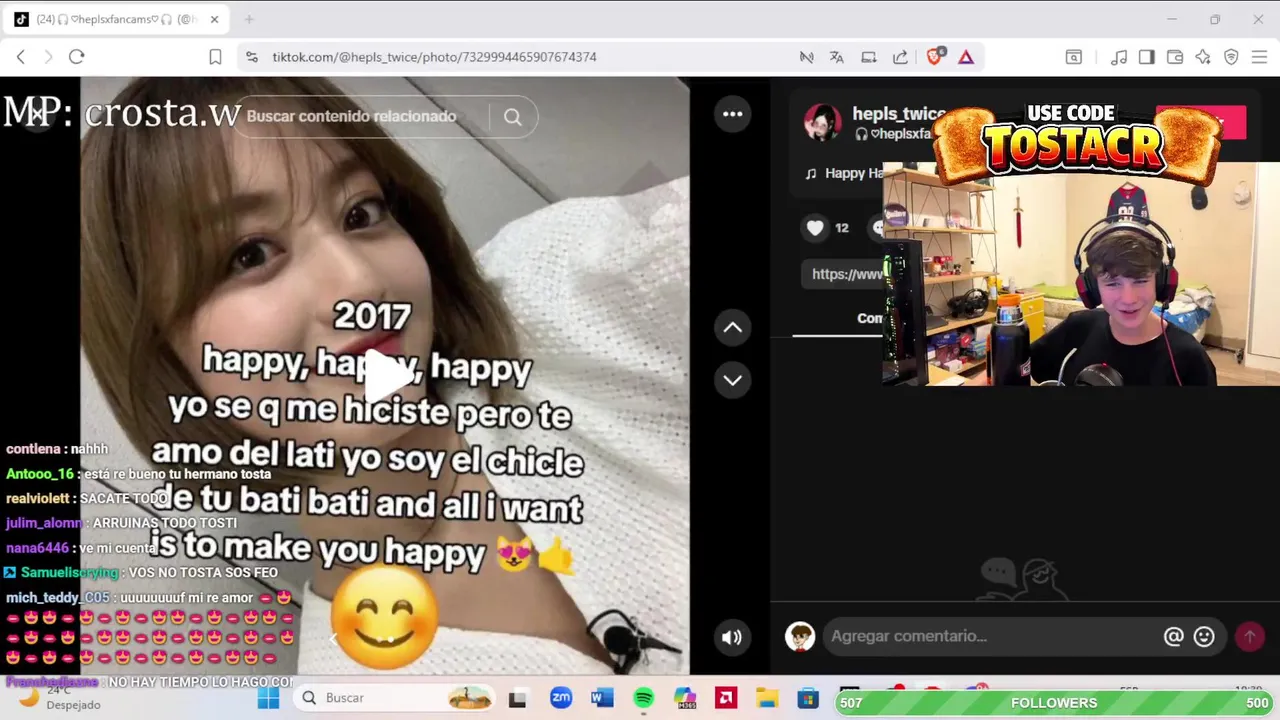Go back to the previous page
Screen dimensions: 1280x720
(20, 57)
